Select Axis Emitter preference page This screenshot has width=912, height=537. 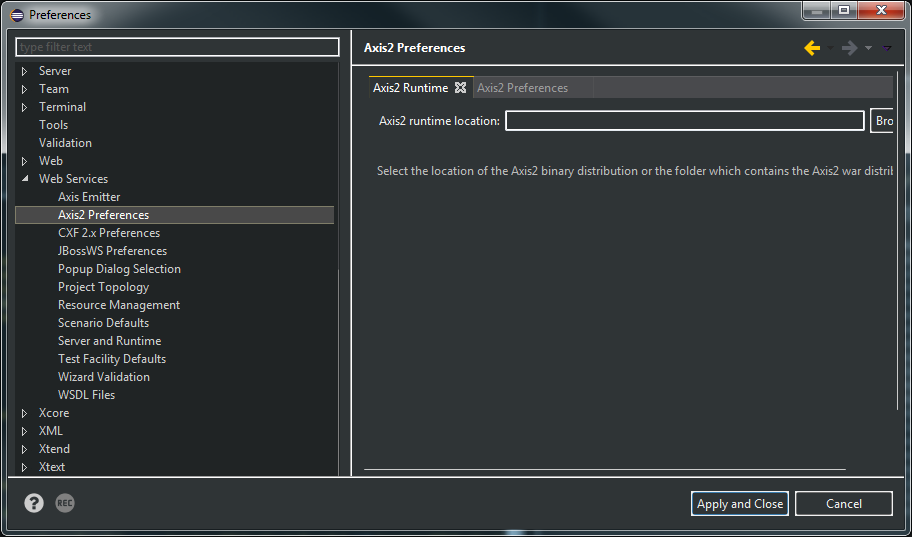point(89,197)
